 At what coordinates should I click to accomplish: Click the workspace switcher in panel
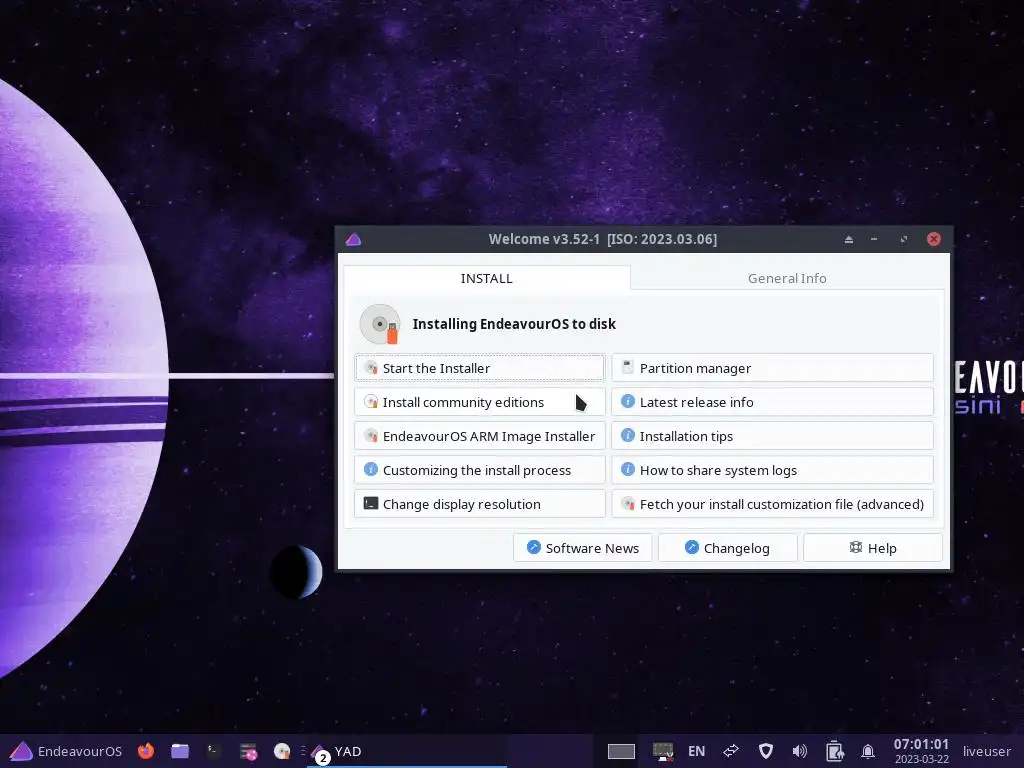coord(621,752)
